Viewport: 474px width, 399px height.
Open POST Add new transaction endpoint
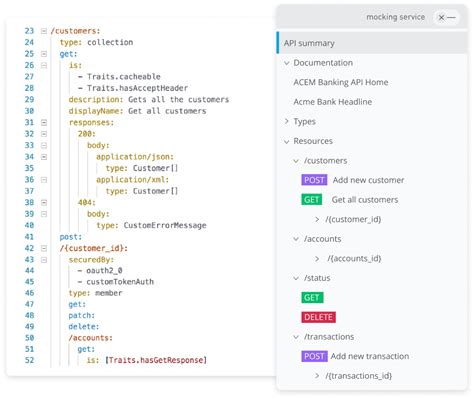click(355, 356)
